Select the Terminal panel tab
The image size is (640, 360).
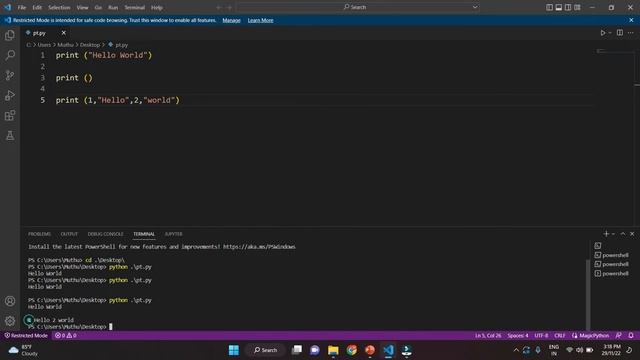144,234
